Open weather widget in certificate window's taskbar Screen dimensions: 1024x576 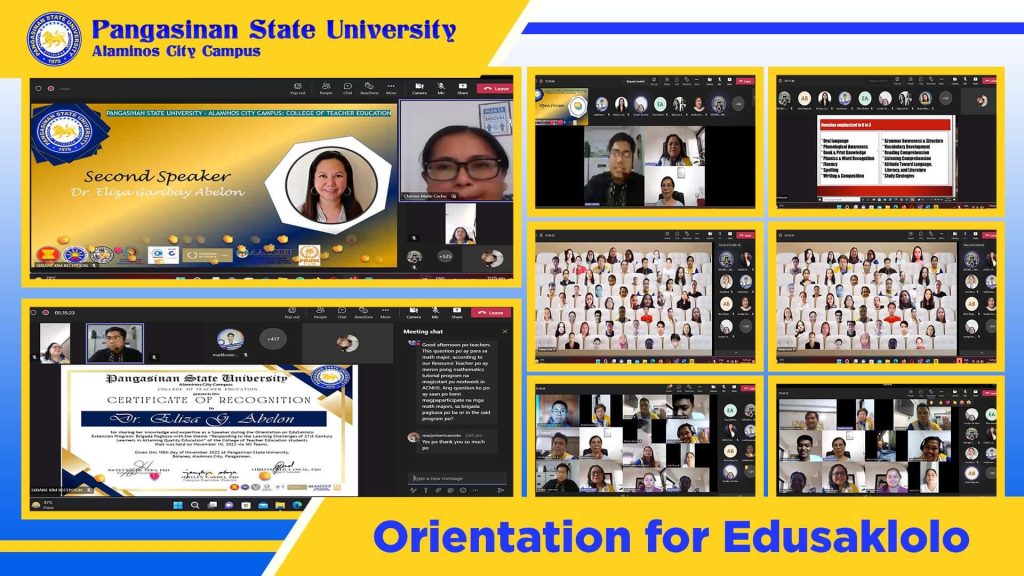(x=43, y=505)
